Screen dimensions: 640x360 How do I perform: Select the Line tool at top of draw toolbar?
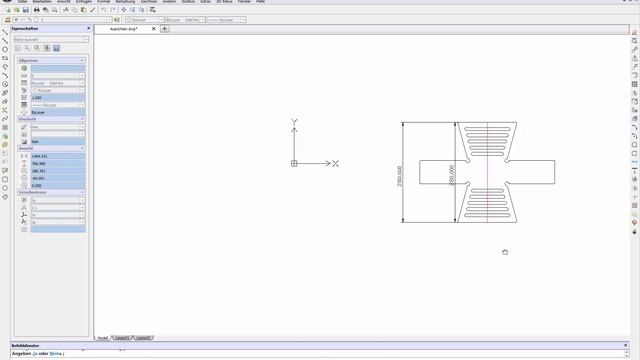[5, 32]
